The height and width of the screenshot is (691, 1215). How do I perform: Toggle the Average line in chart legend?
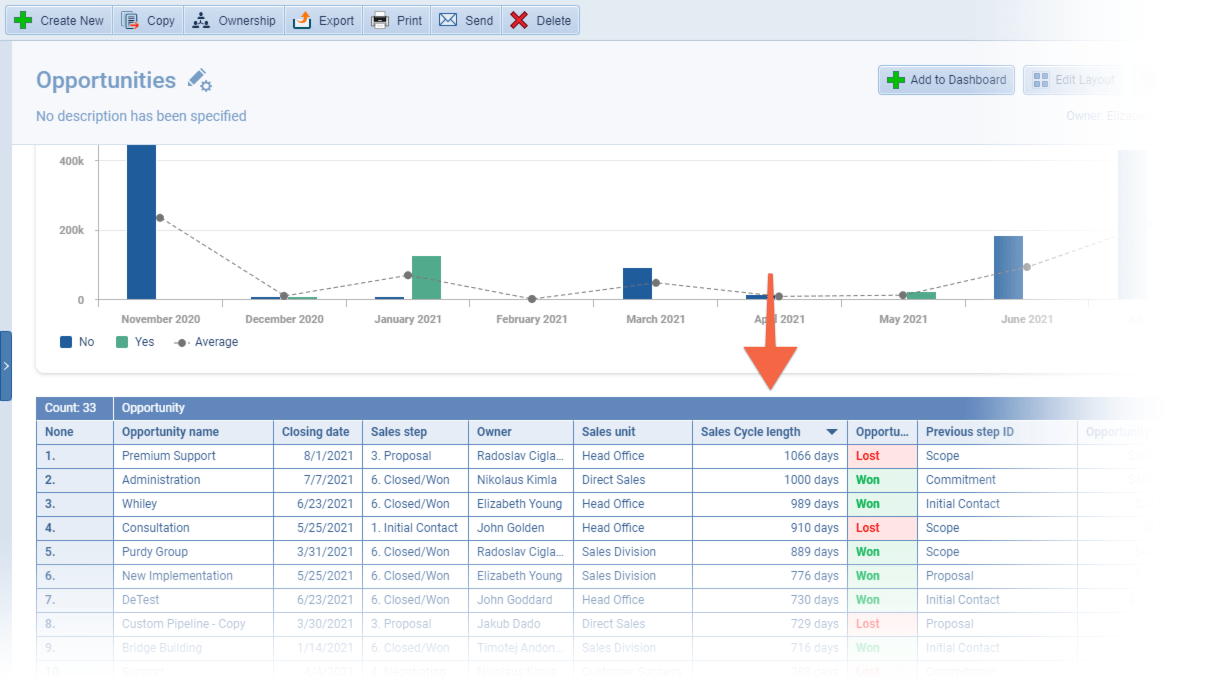[181, 342]
